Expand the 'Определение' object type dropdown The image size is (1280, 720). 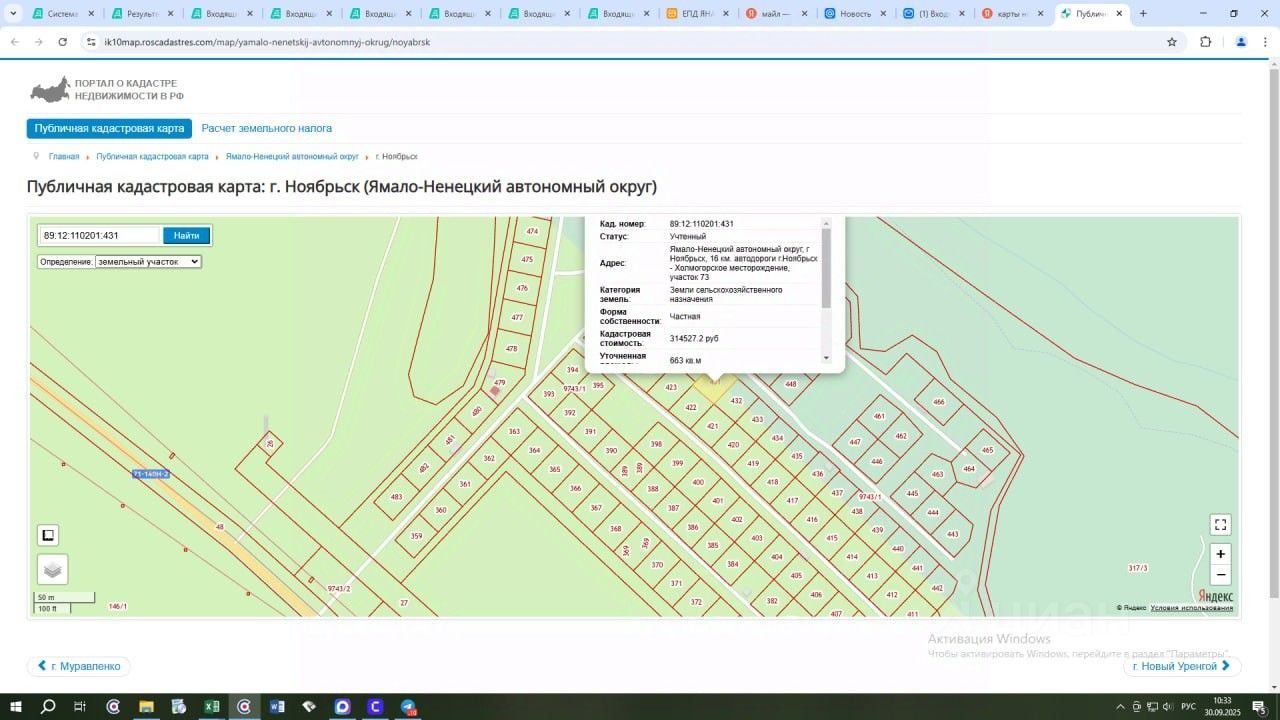click(148, 261)
